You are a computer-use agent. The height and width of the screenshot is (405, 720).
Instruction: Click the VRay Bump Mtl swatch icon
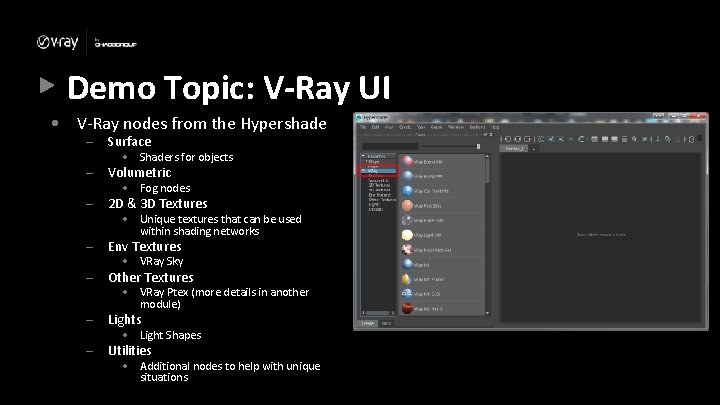pos(407,176)
